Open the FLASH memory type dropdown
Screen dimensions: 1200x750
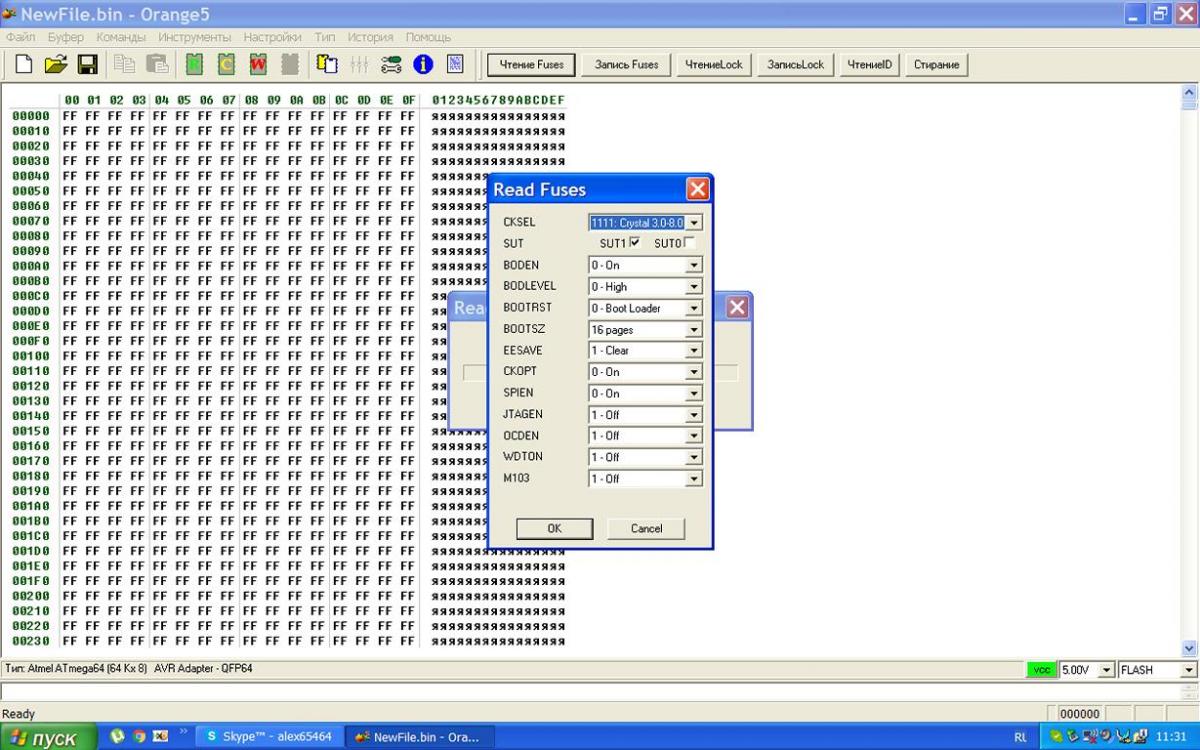tap(1188, 670)
